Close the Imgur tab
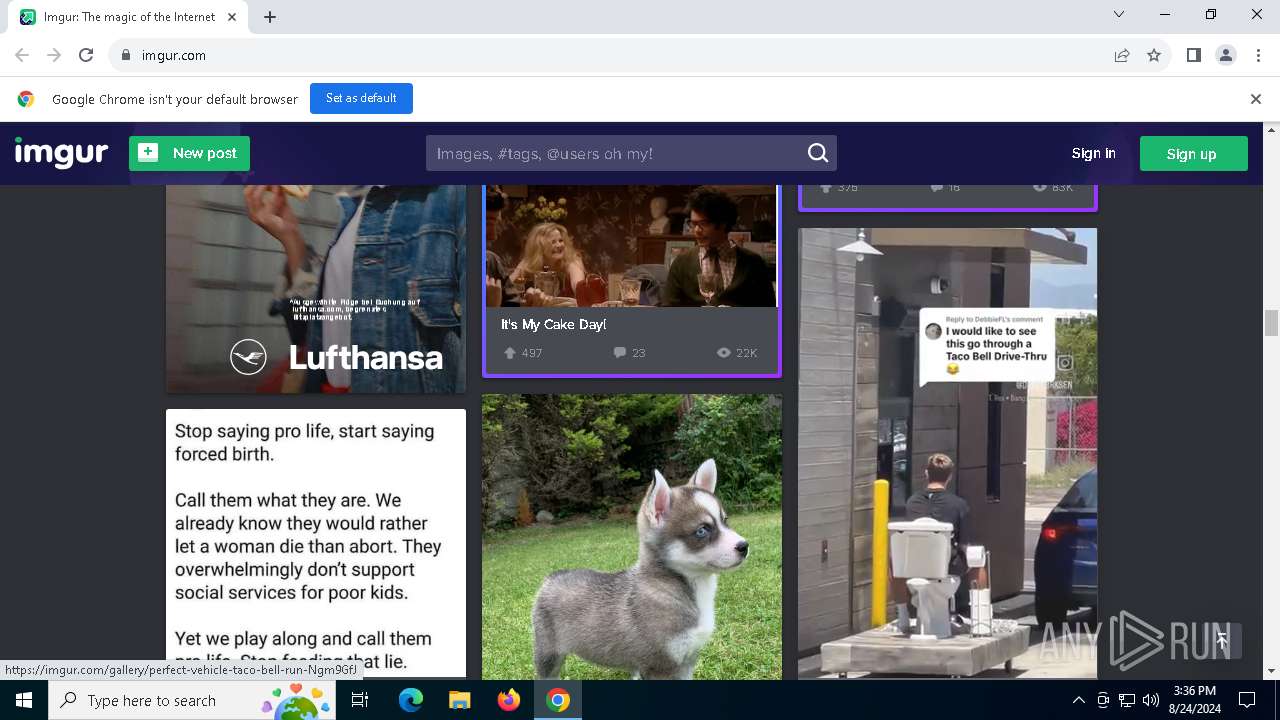Image resolution: width=1280 pixels, height=720 pixels. 233,17
